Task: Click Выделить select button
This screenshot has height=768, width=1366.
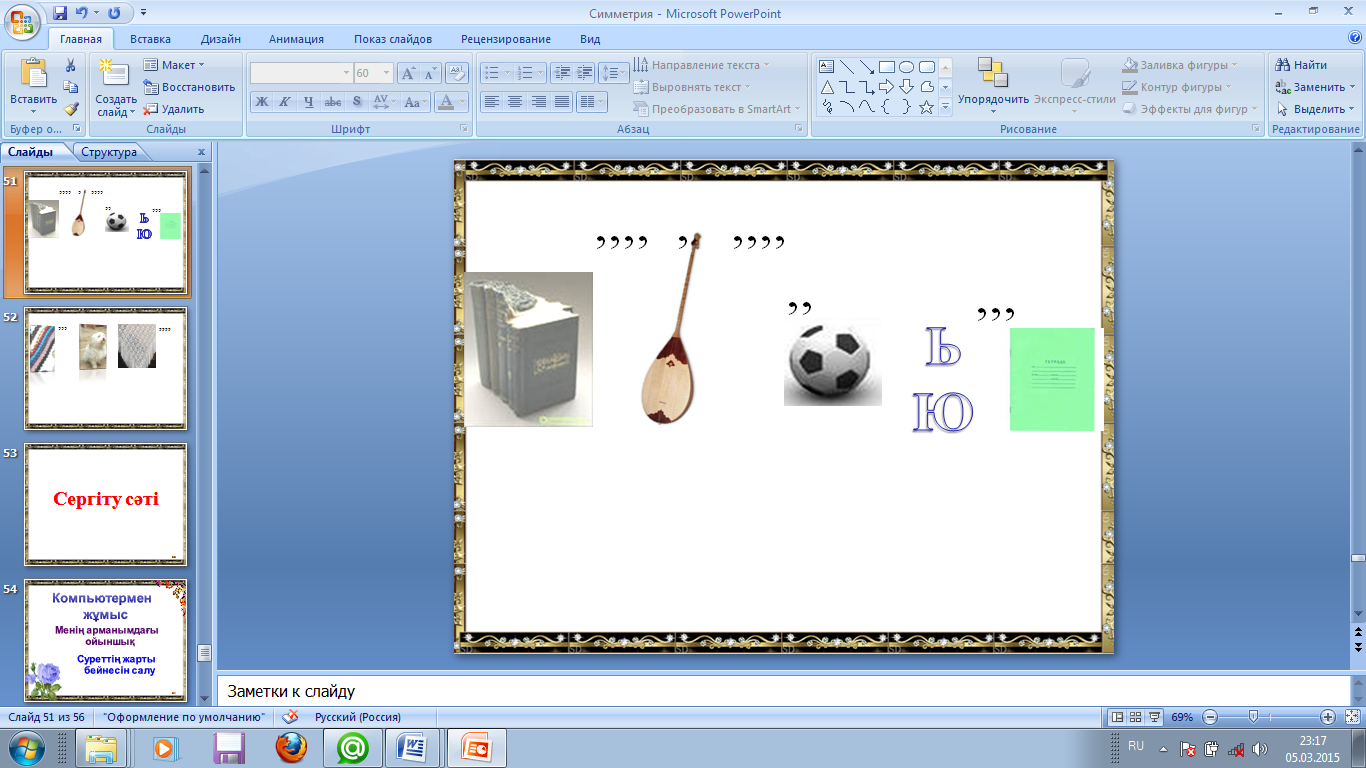Action: (1314, 109)
